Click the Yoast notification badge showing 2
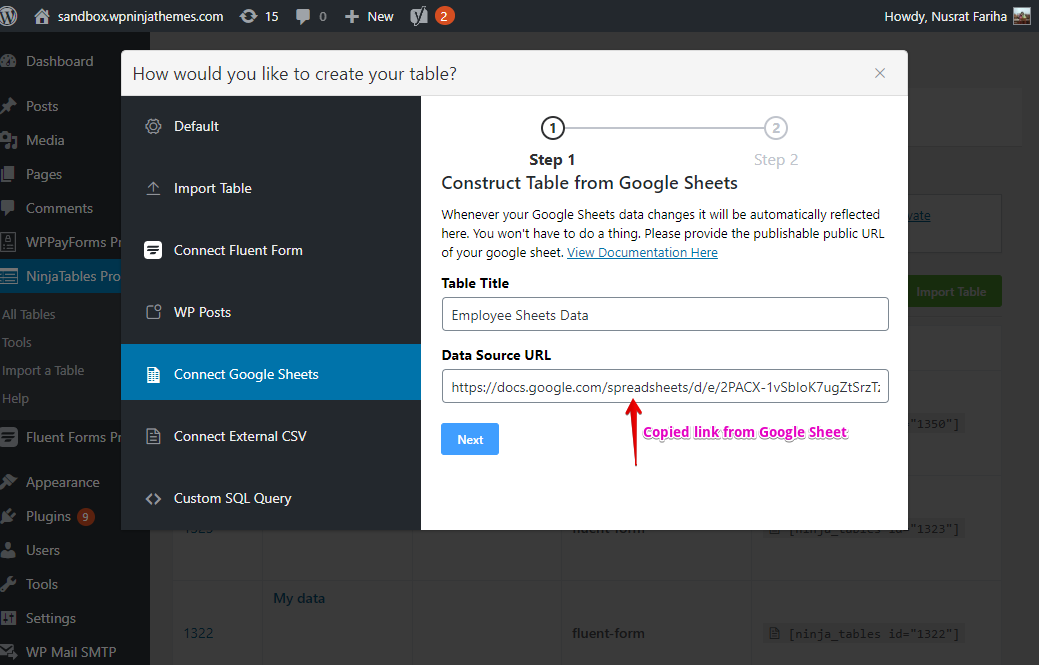Screen dimensions: 1039x665 click(x=444, y=16)
